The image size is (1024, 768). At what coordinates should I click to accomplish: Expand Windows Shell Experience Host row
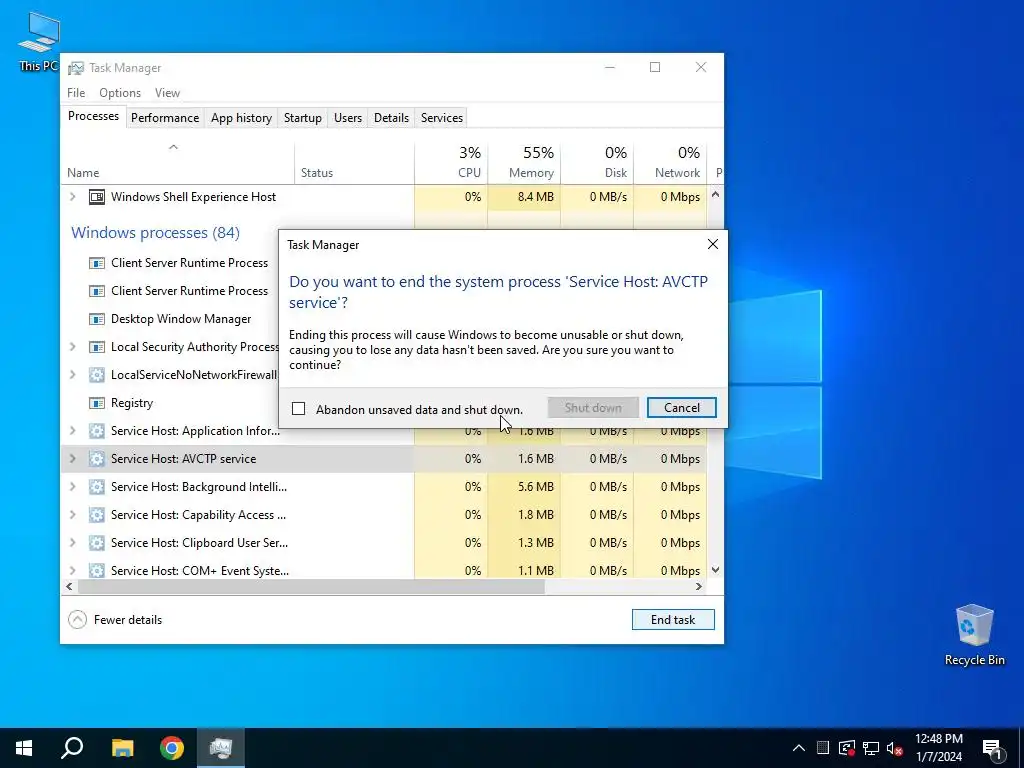72,197
